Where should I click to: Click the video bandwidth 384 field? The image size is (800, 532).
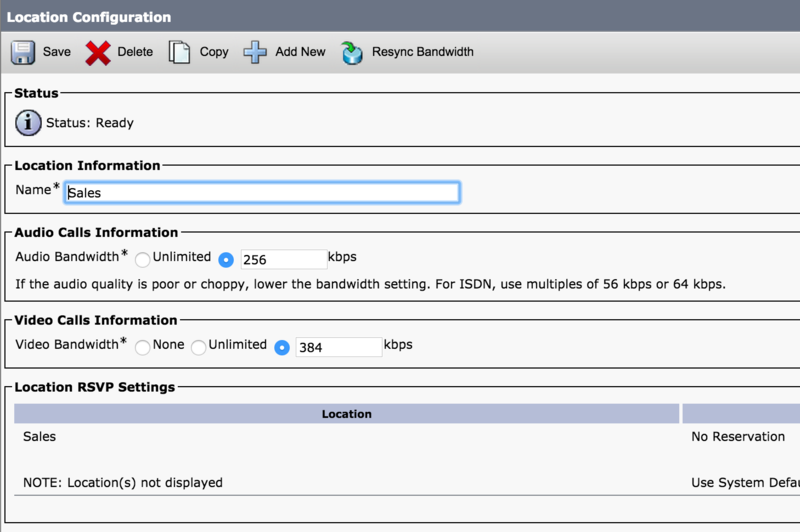pyautogui.click(x=339, y=347)
